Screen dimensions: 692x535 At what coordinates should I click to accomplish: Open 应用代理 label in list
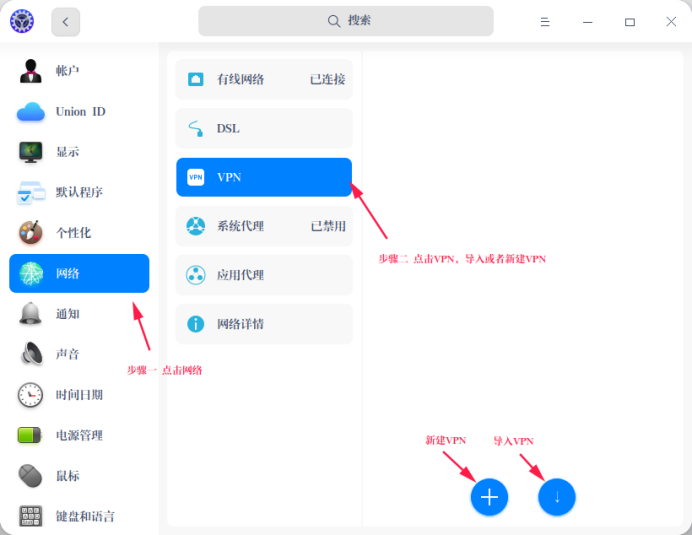(x=241, y=275)
